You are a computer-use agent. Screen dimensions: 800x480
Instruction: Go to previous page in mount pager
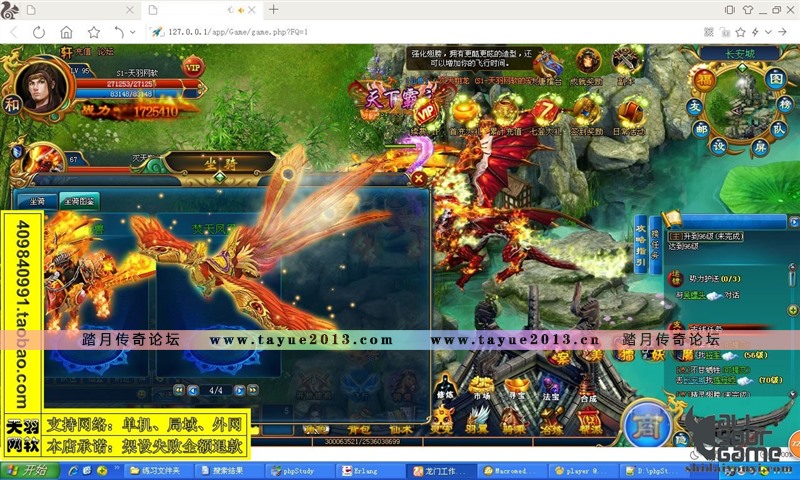point(191,390)
